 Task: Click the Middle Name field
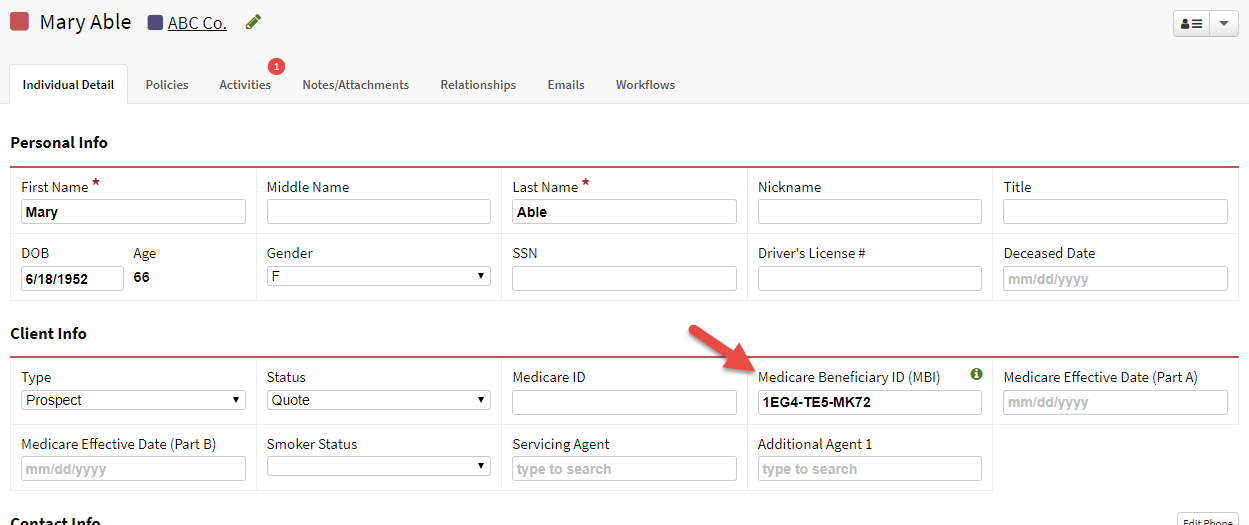coord(379,212)
